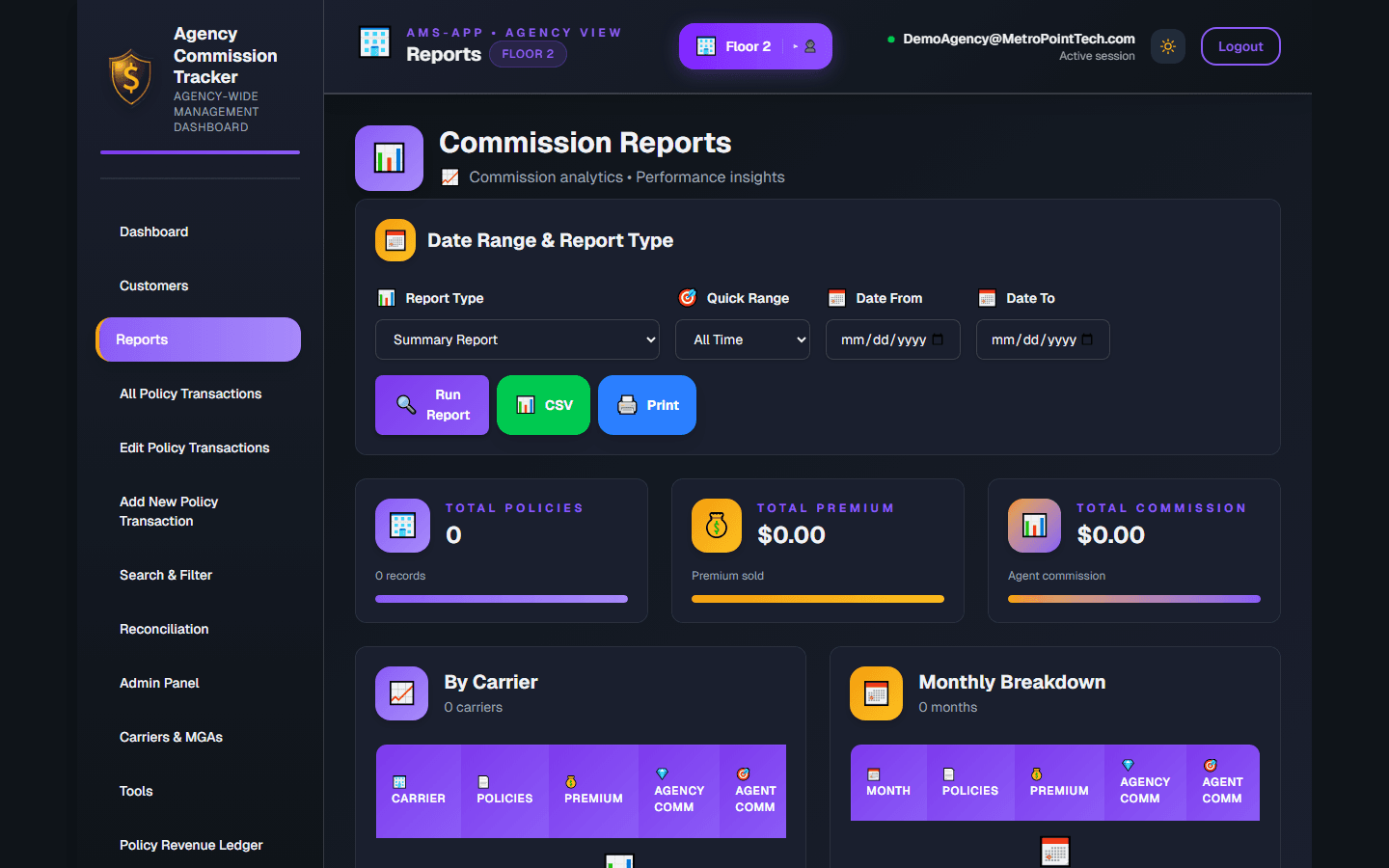This screenshot has height=868, width=1389.
Task: Click the Floor 2 selector toggle
Action: [x=754, y=45]
